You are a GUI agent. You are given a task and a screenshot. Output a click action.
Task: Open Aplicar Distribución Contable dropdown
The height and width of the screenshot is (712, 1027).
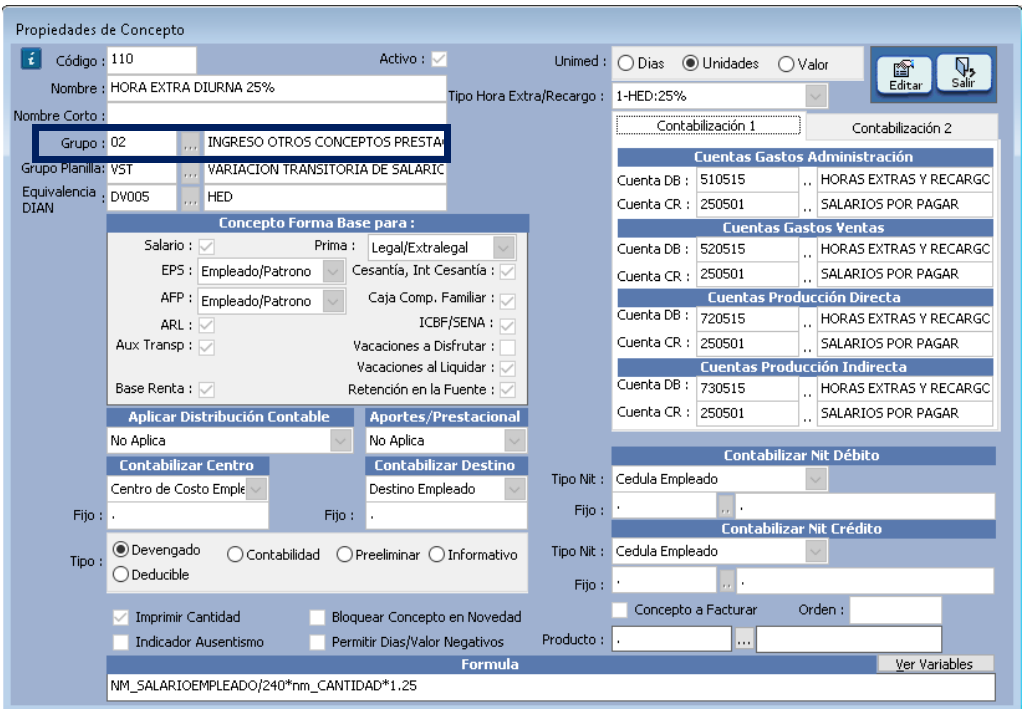coord(341,441)
